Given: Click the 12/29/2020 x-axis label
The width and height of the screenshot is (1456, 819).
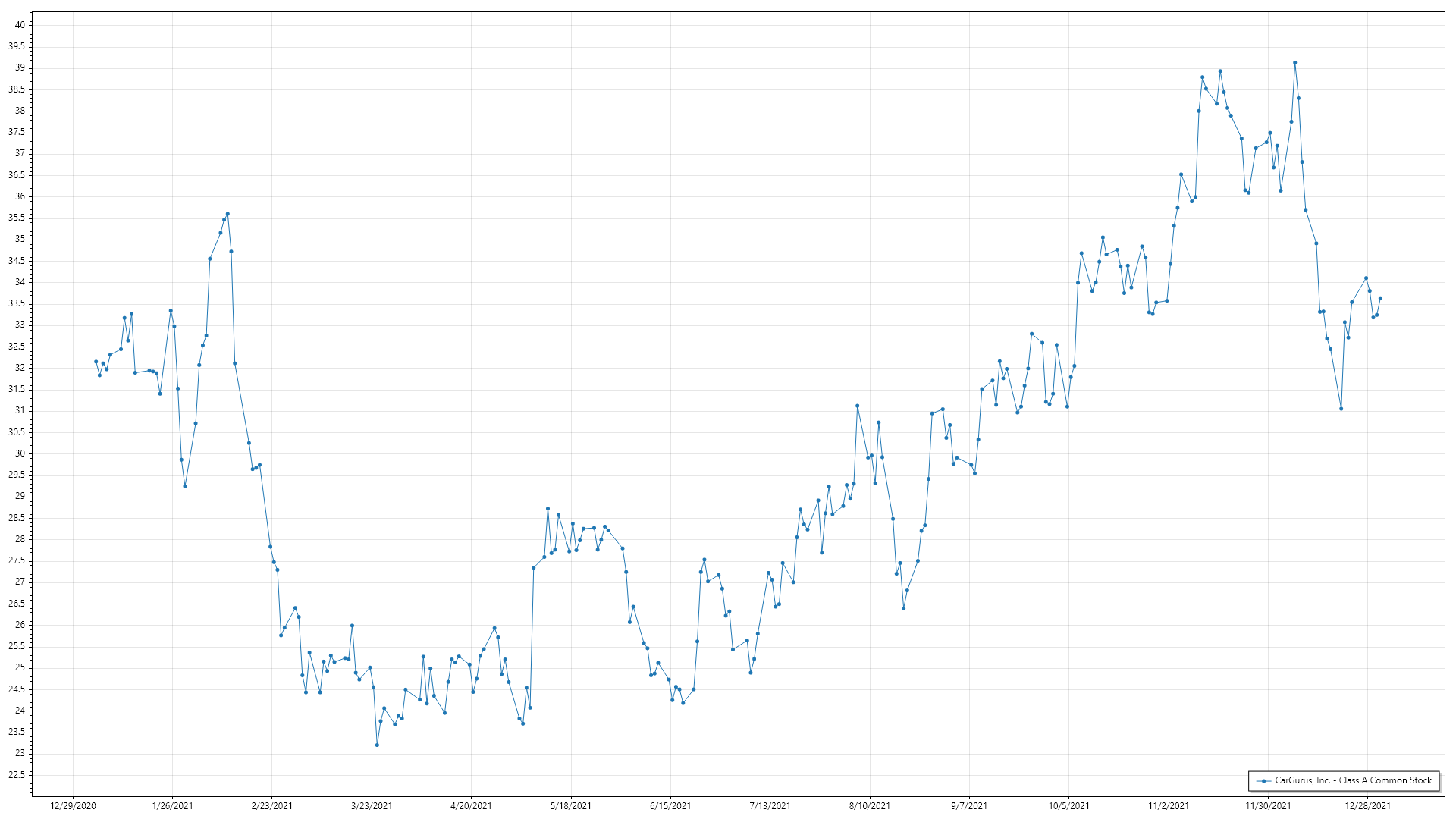Looking at the screenshot, I should (x=73, y=805).
